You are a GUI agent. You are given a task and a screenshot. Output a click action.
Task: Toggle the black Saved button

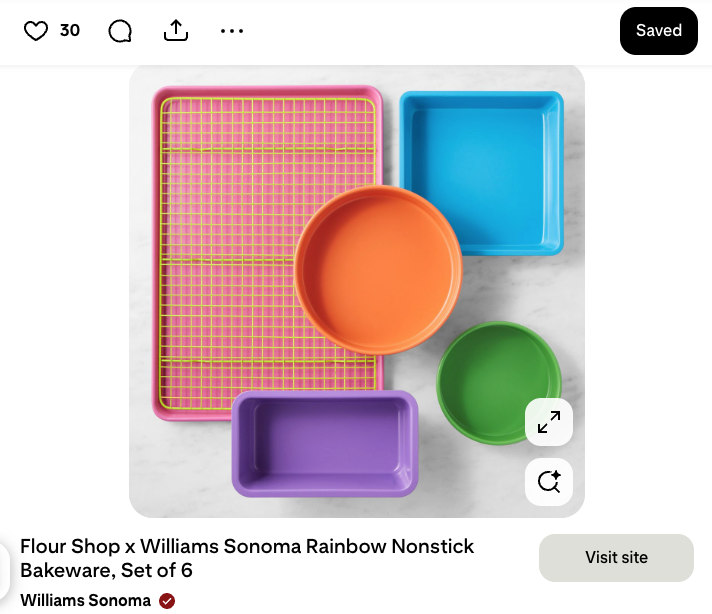click(659, 30)
